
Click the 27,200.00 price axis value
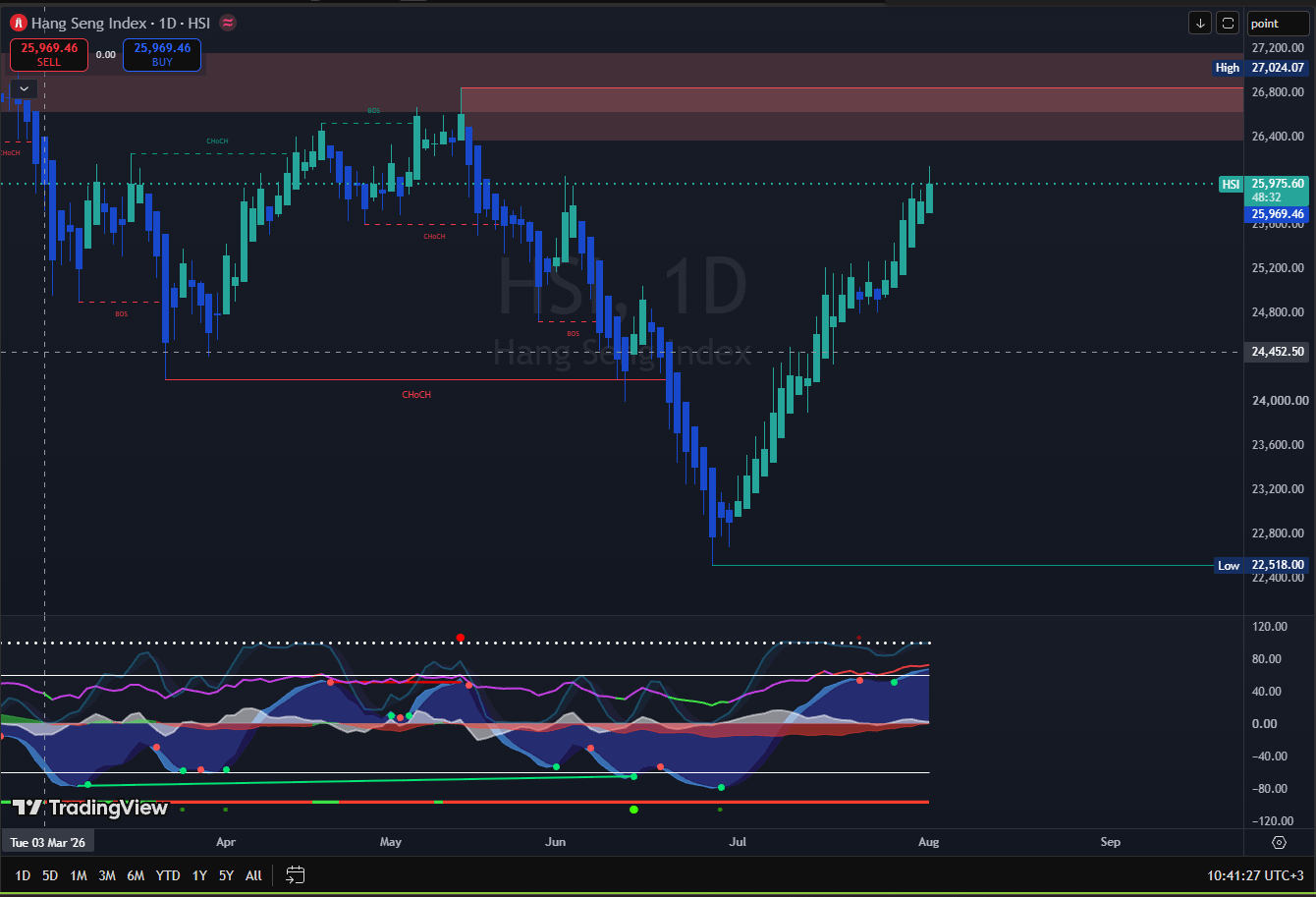(1278, 47)
